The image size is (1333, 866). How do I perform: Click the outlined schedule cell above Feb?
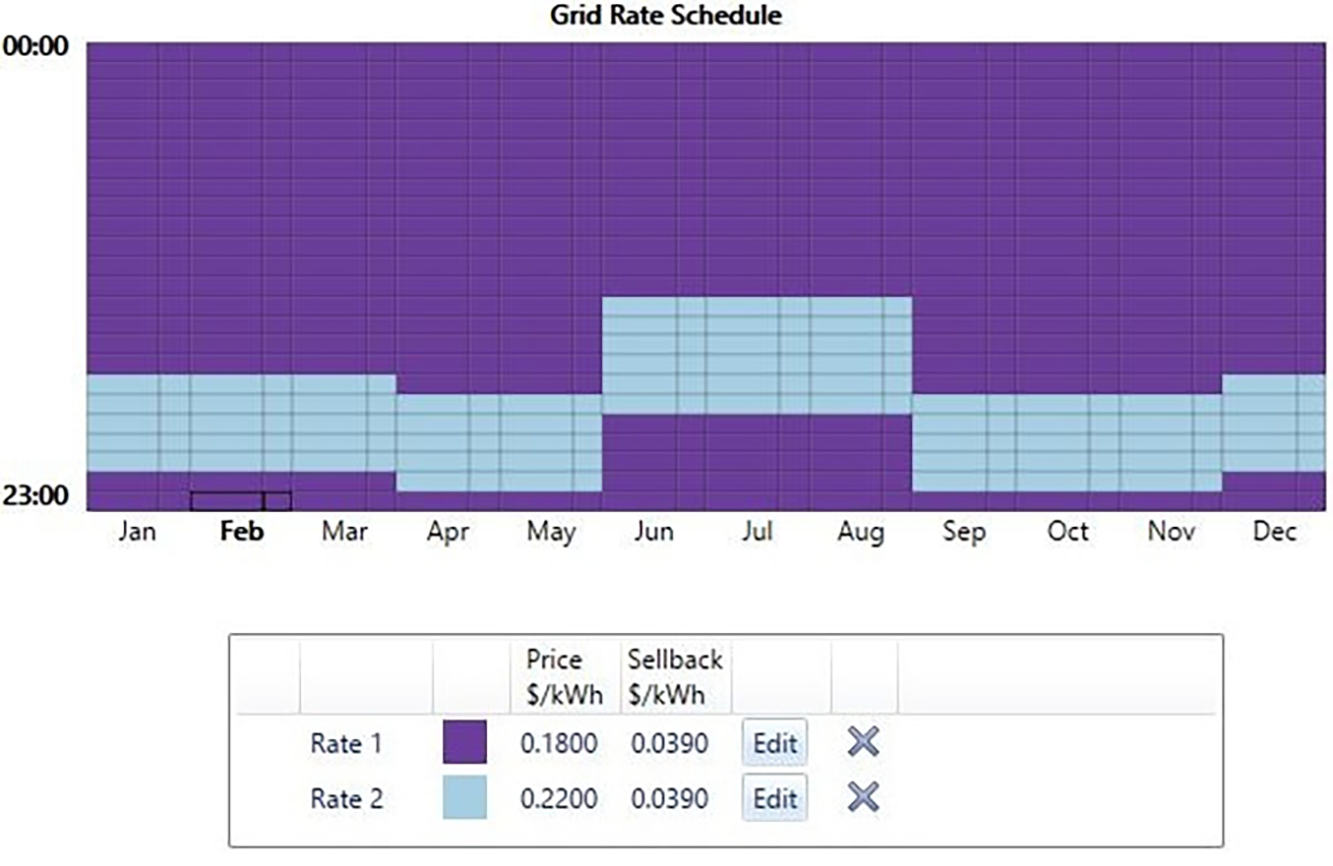pos(227,501)
